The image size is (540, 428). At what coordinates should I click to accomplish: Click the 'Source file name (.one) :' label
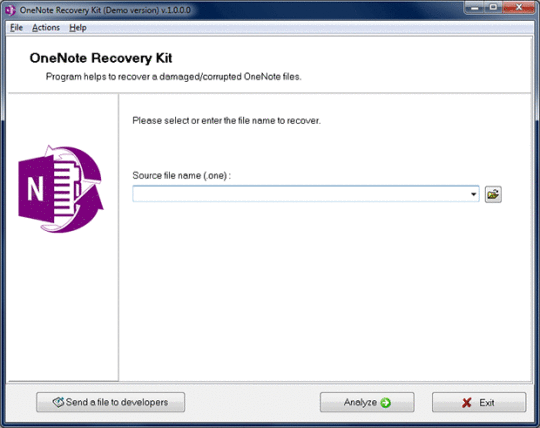(x=181, y=176)
